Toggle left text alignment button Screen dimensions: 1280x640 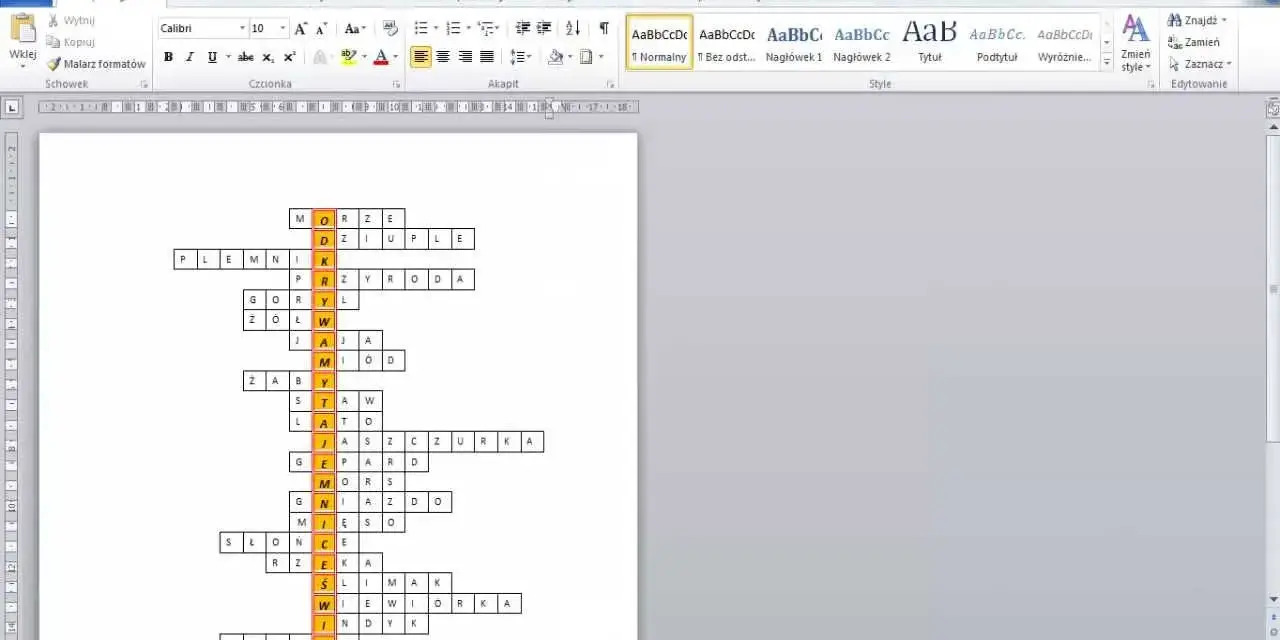click(x=421, y=57)
